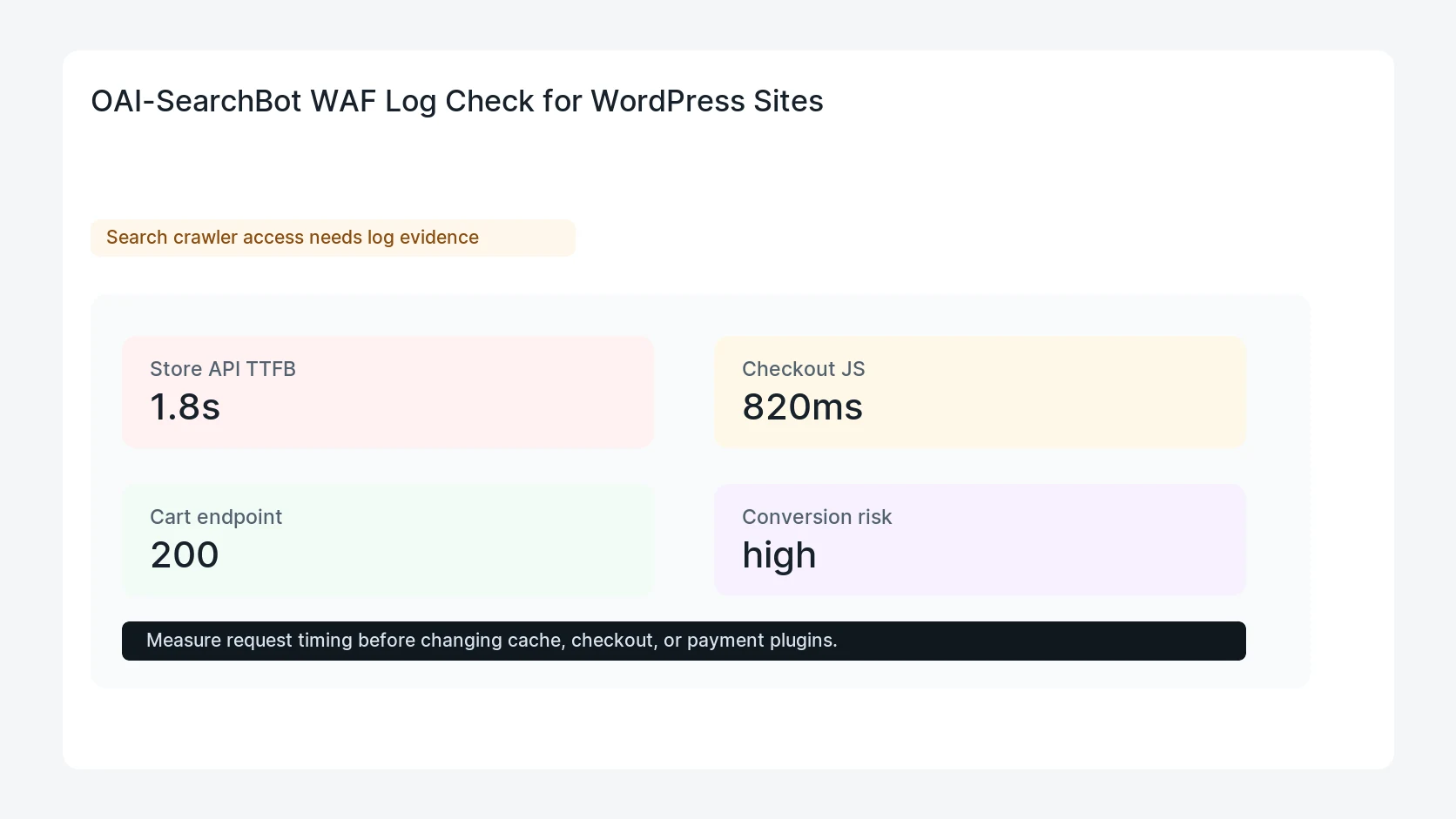Click the 200 status value
1456x819 pixels.
[x=185, y=555]
